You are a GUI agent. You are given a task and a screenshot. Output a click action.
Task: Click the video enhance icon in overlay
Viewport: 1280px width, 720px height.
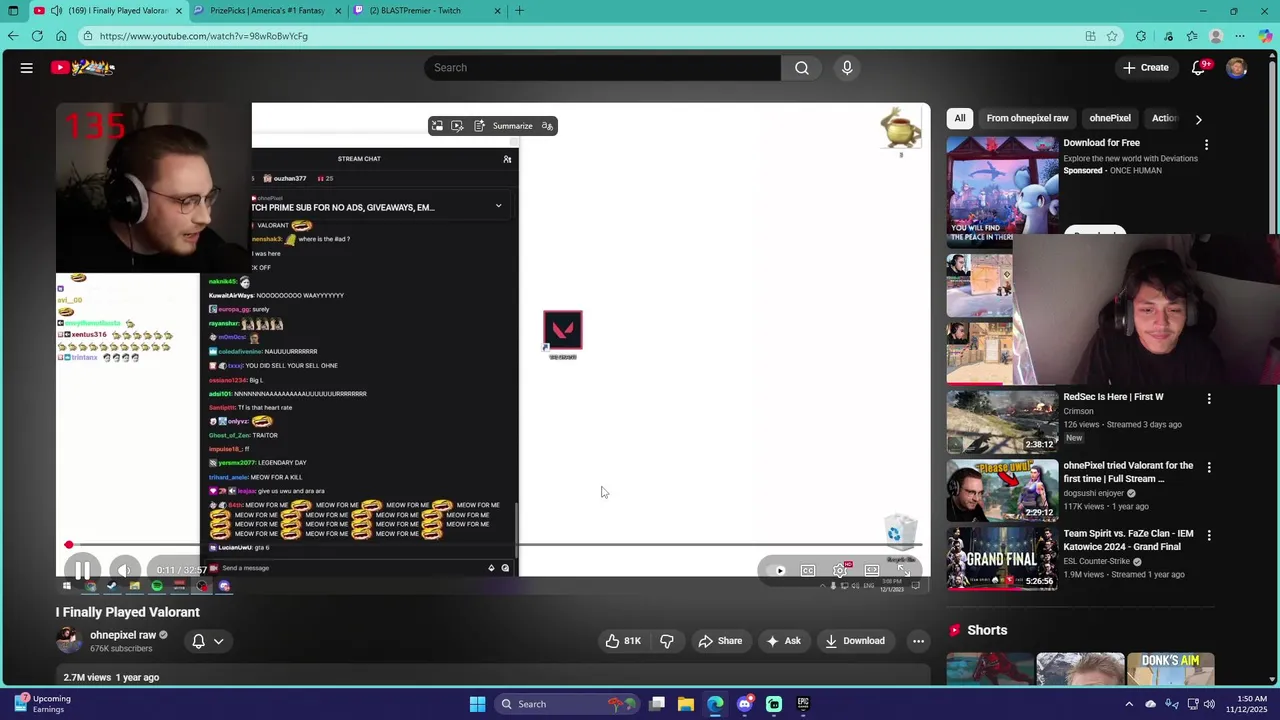(457, 126)
